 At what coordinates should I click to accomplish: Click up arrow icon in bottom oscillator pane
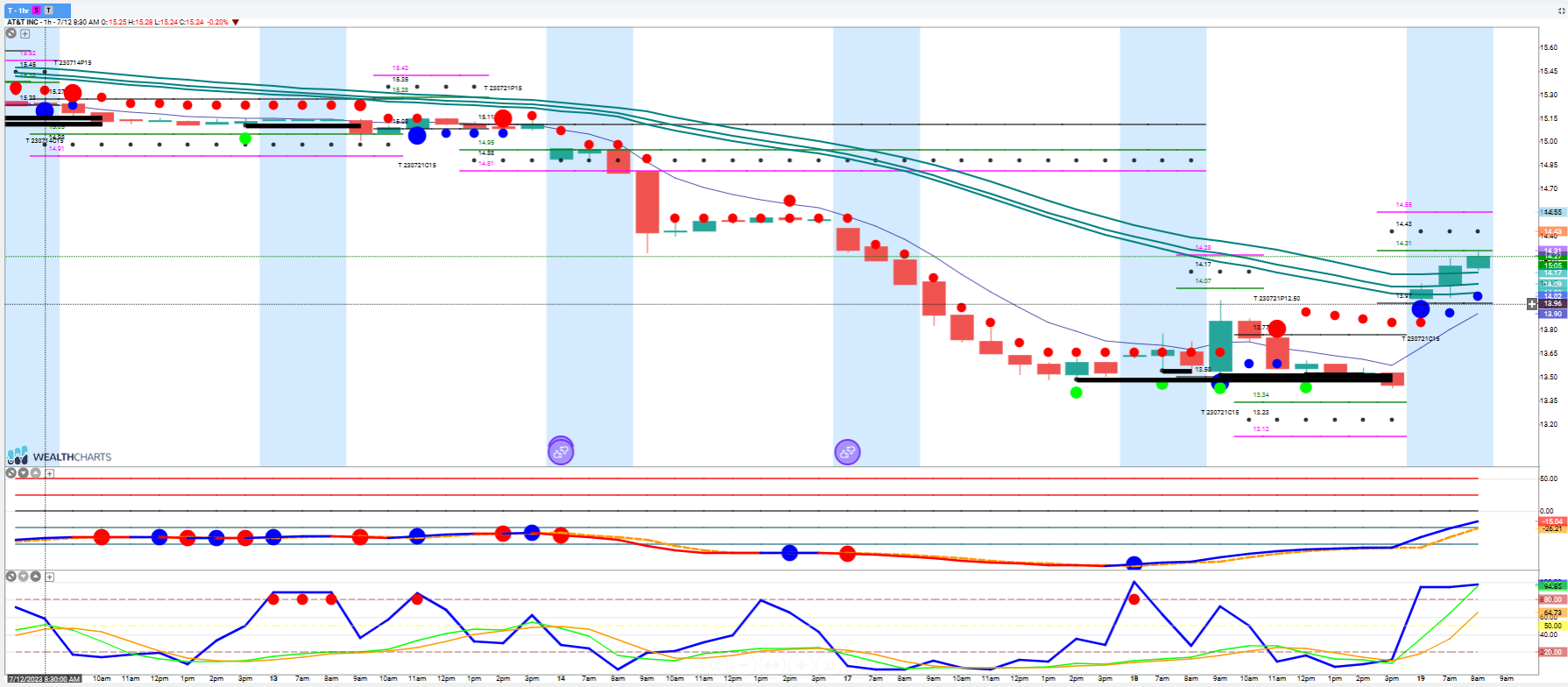coord(36,577)
